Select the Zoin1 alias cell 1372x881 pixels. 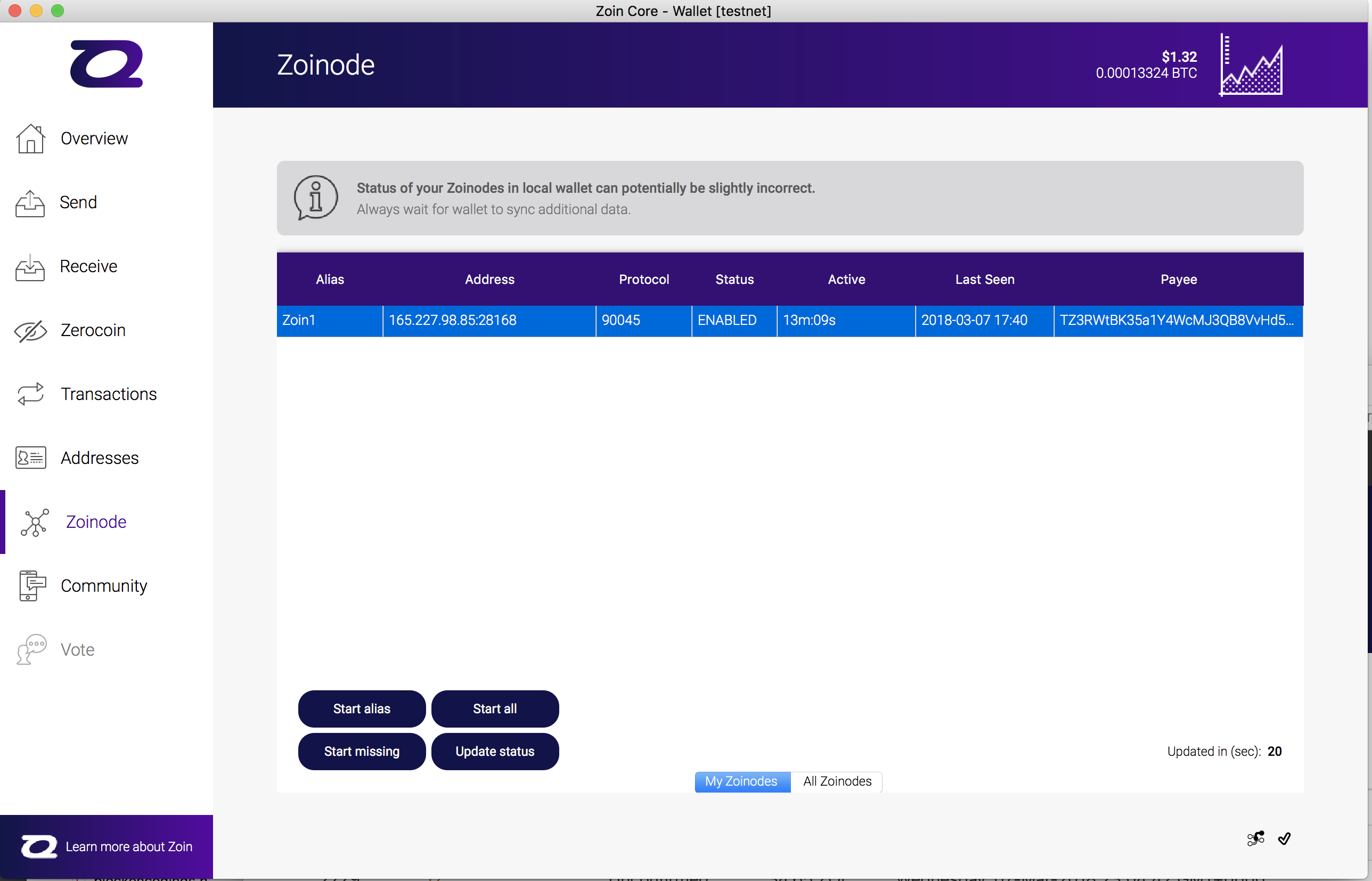330,320
